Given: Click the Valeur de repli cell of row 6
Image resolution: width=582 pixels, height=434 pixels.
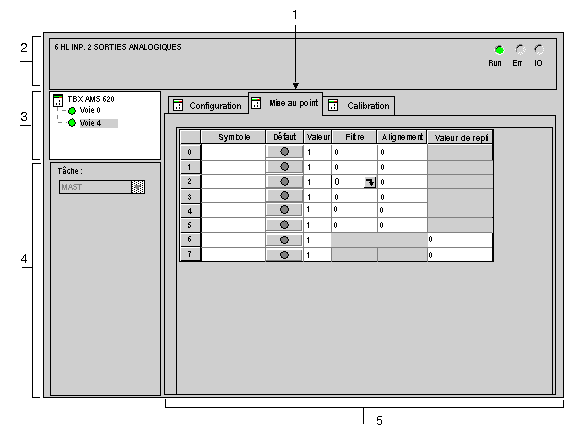Looking at the screenshot, I should pyautogui.click(x=460, y=240).
